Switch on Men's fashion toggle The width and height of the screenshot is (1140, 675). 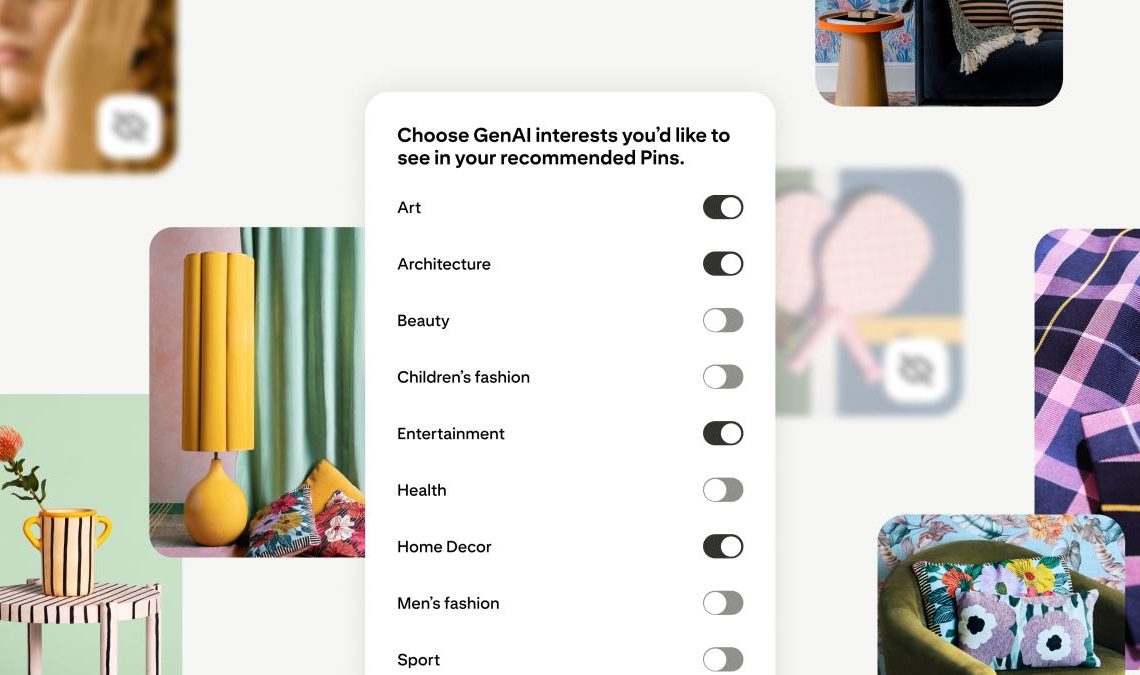pos(723,603)
